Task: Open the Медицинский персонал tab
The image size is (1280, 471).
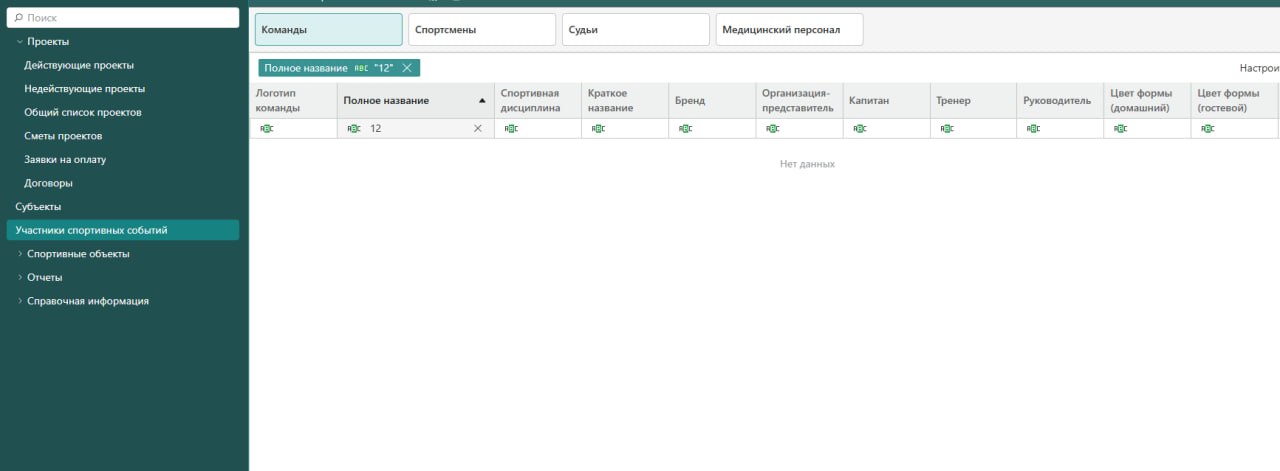Action: (x=788, y=30)
